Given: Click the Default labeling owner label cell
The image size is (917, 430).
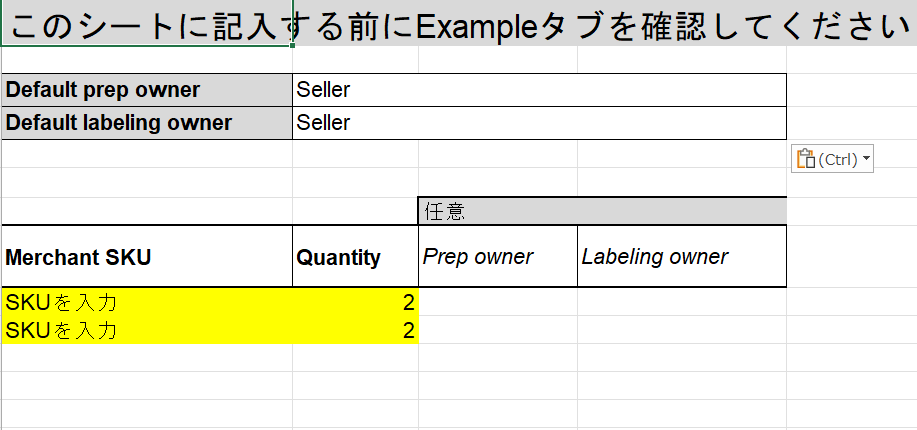Looking at the screenshot, I should coord(147,123).
